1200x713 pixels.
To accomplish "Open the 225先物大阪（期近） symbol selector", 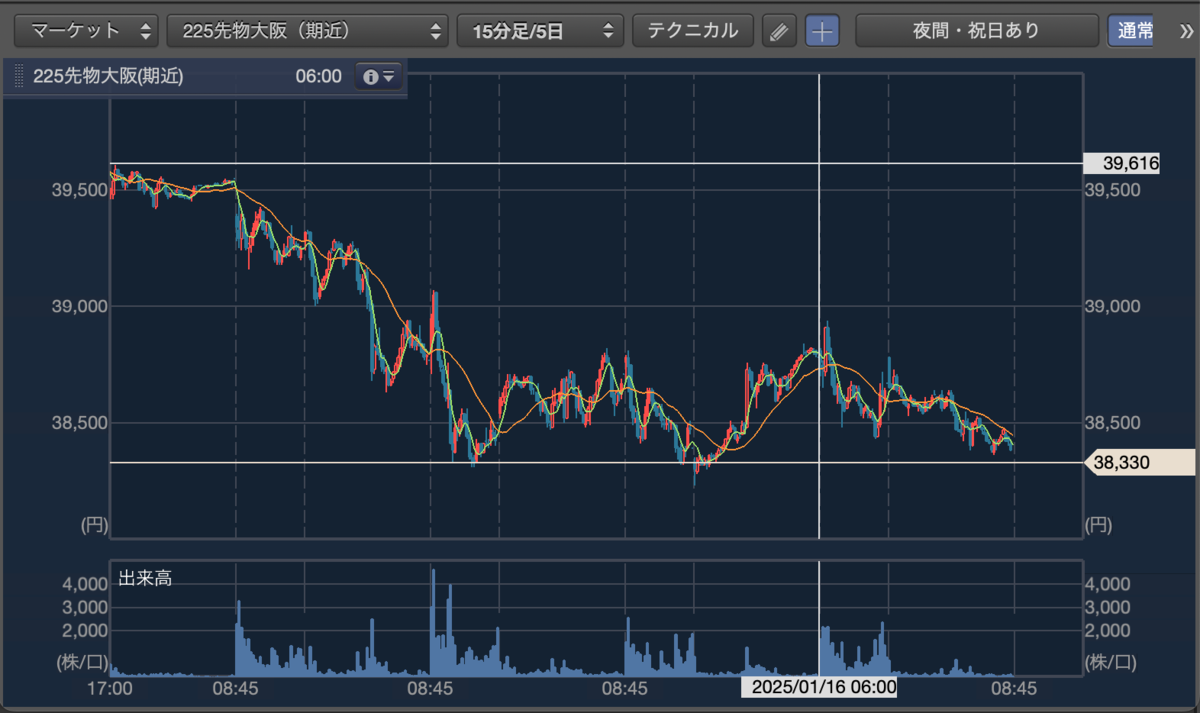I will pyautogui.click(x=308, y=30).
